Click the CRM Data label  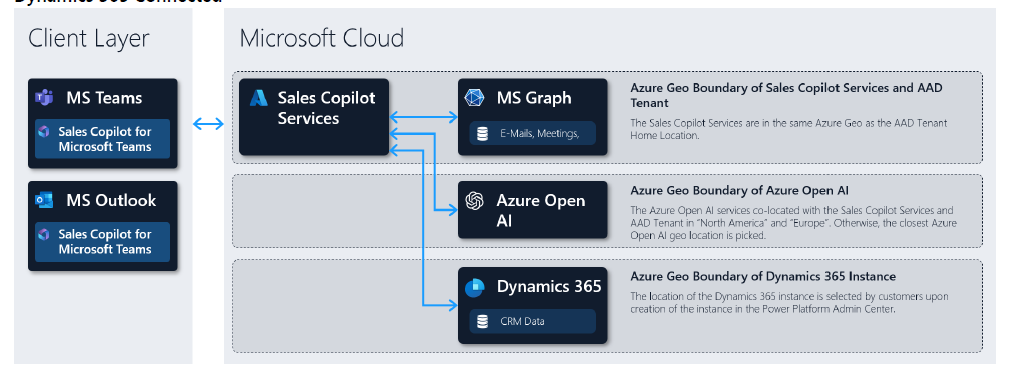522,321
